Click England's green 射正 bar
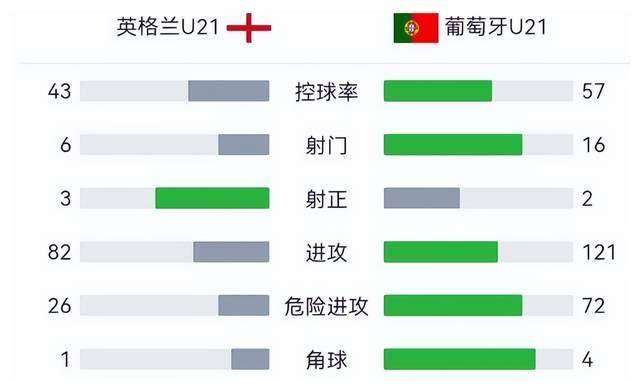The image size is (640, 389). [x=212, y=198]
